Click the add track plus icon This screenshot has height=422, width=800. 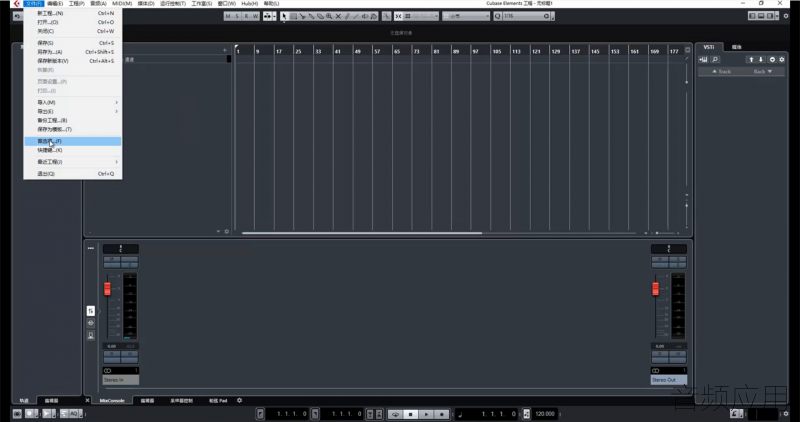(224, 50)
